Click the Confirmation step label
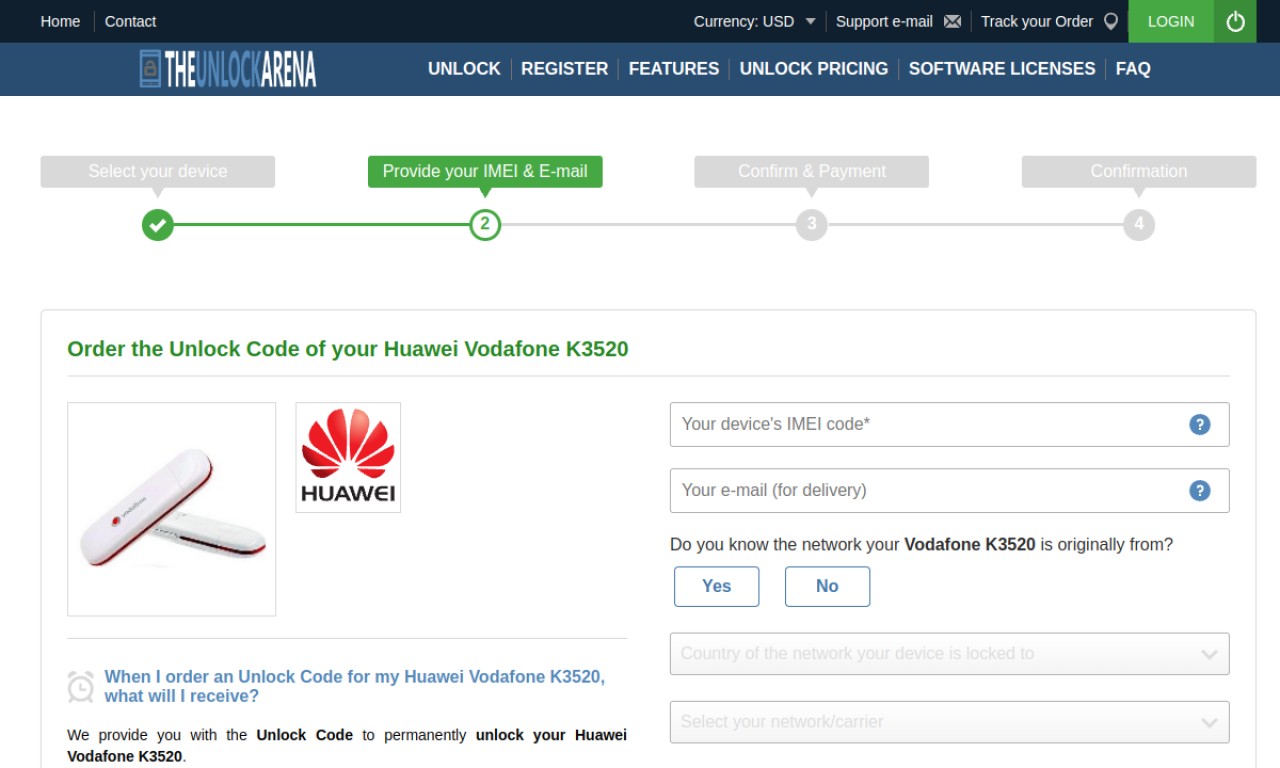This screenshot has width=1280, height=768. pyautogui.click(x=1139, y=171)
